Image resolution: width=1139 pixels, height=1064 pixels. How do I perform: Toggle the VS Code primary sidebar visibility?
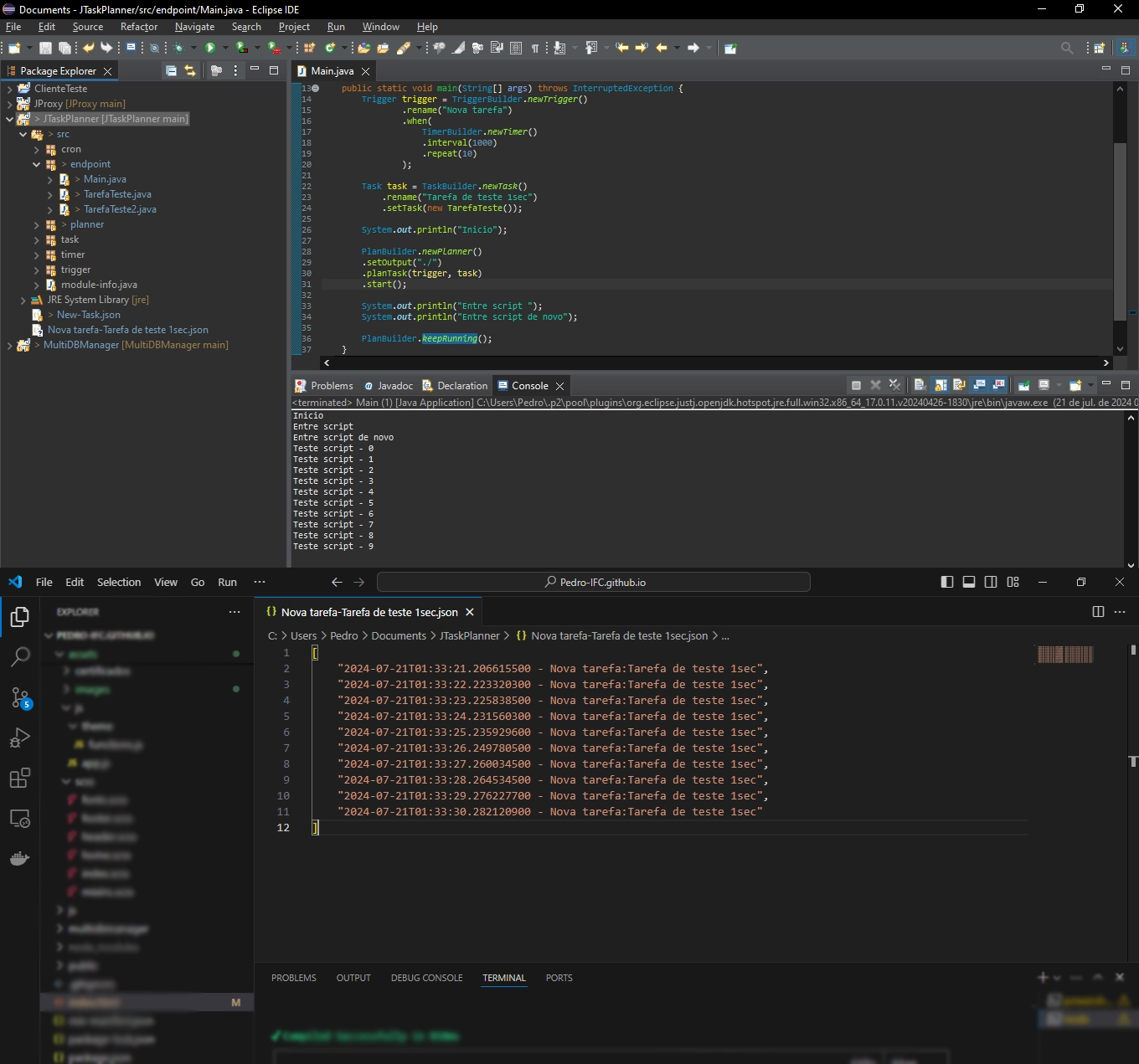(x=947, y=582)
